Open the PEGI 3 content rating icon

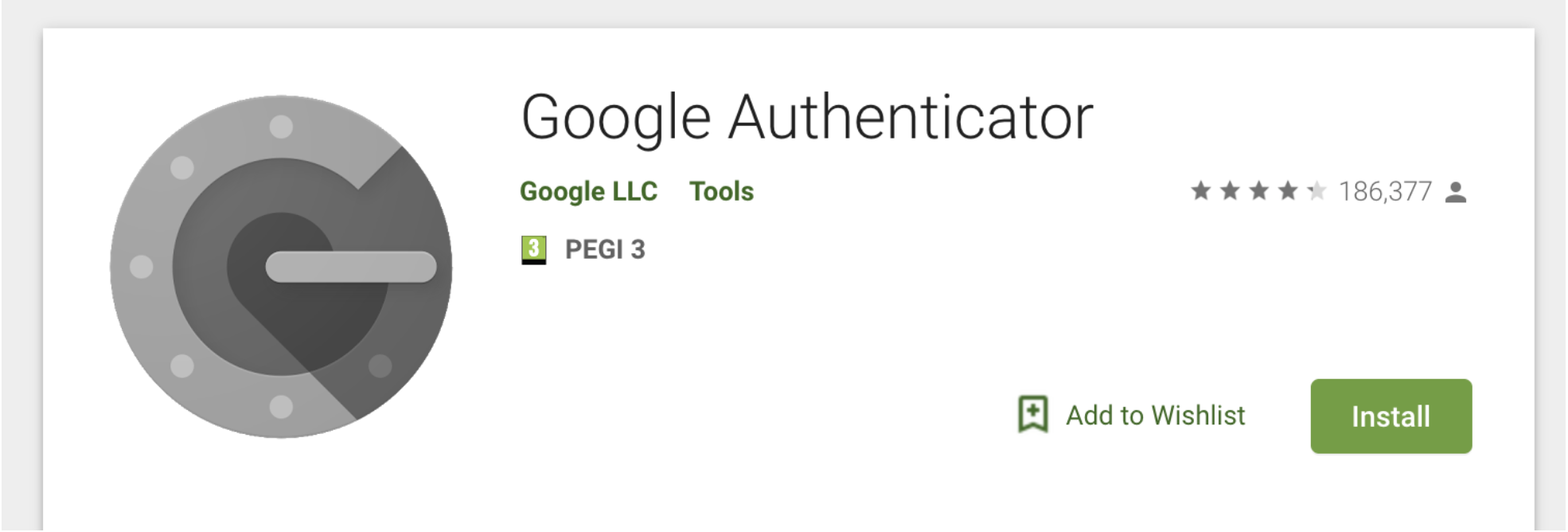tap(534, 249)
